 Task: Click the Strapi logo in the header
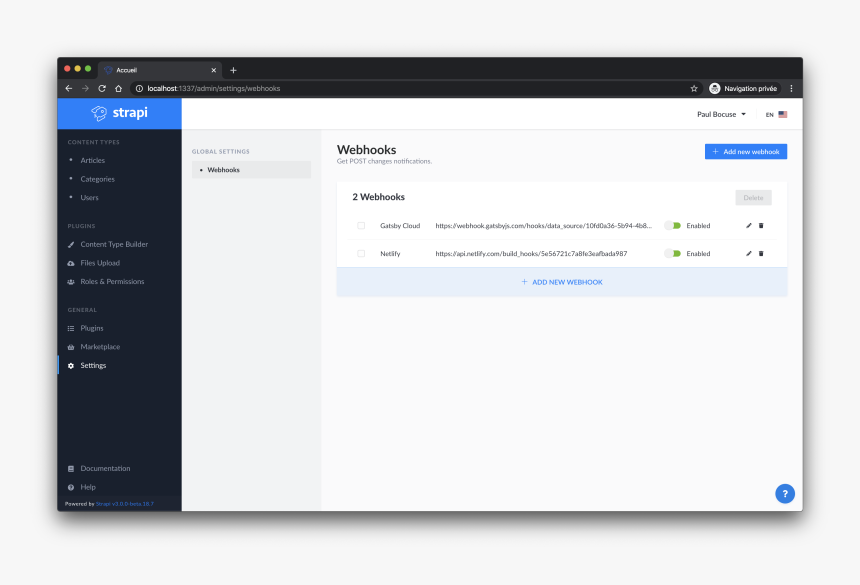click(x=120, y=113)
